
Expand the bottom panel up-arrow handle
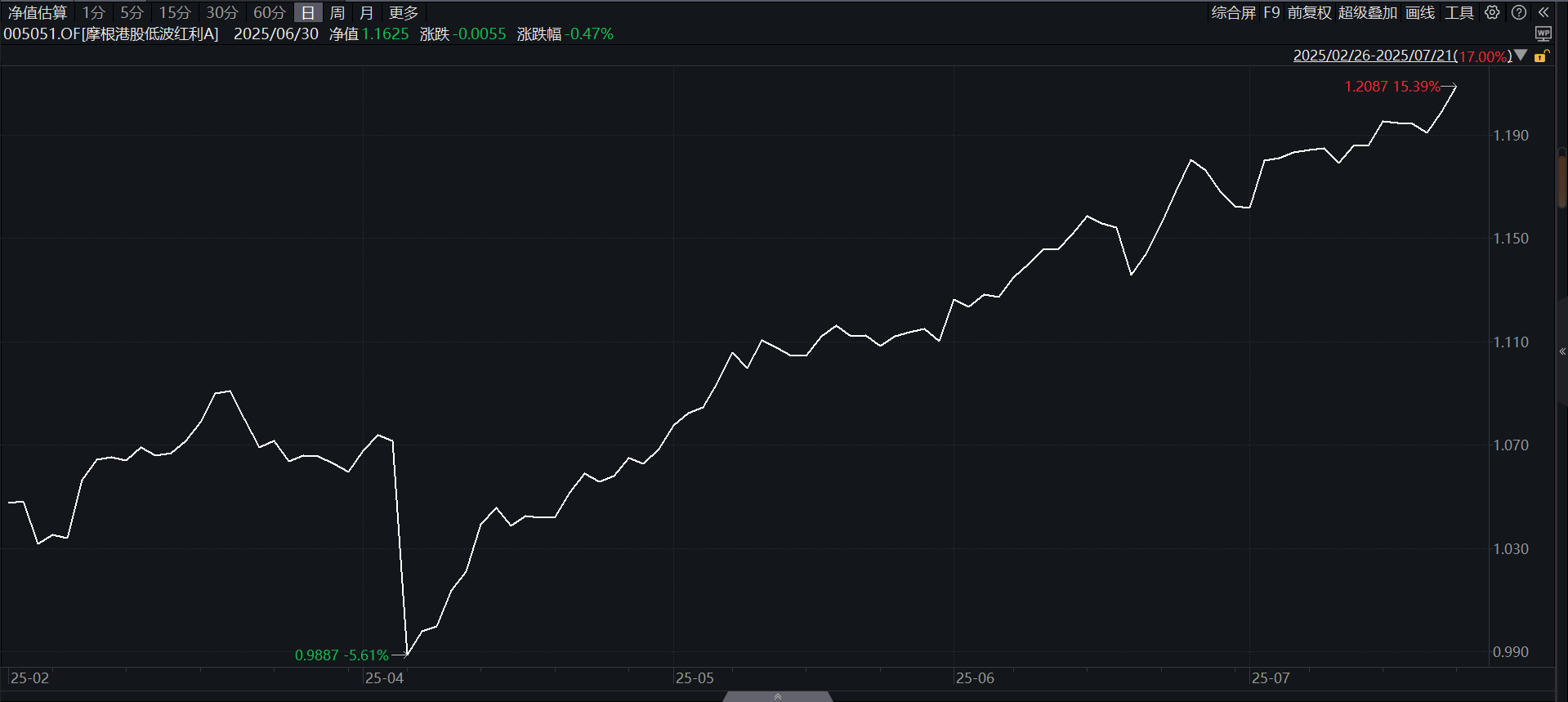pos(778,696)
